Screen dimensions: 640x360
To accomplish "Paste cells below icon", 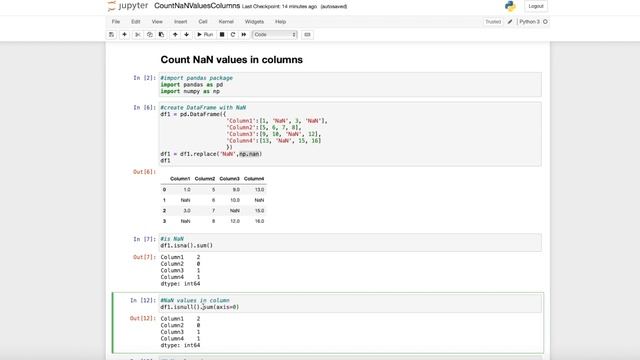I will pos(162,35).
